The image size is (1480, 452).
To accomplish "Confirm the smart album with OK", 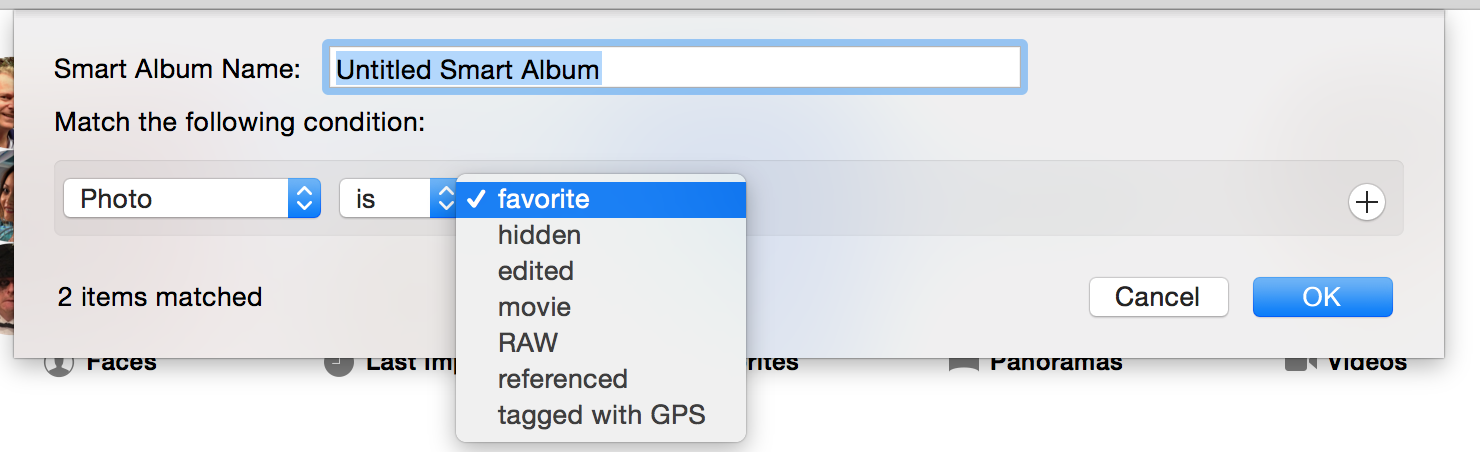I will (1322, 297).
